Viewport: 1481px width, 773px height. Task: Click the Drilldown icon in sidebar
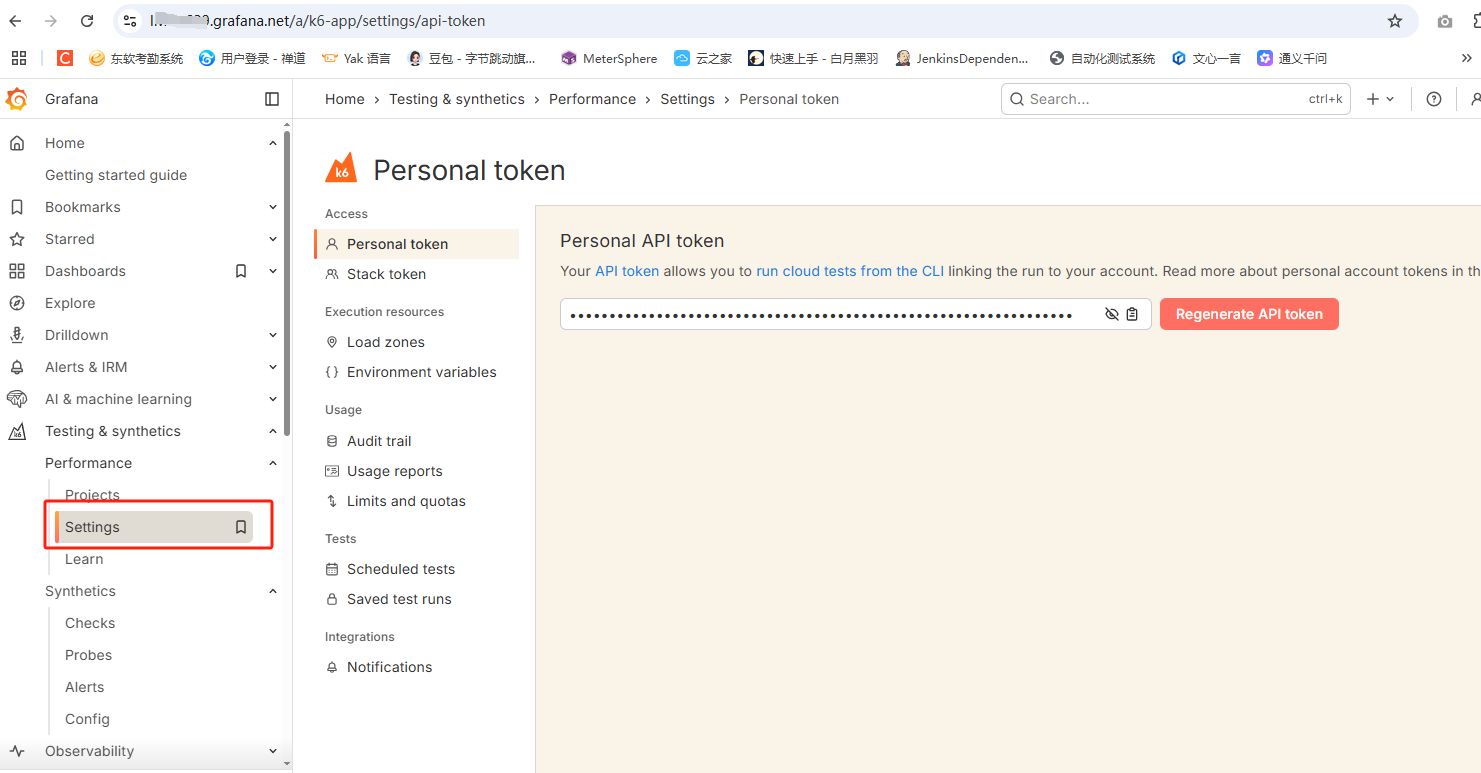pyautogui.click(x=17, y=335)
